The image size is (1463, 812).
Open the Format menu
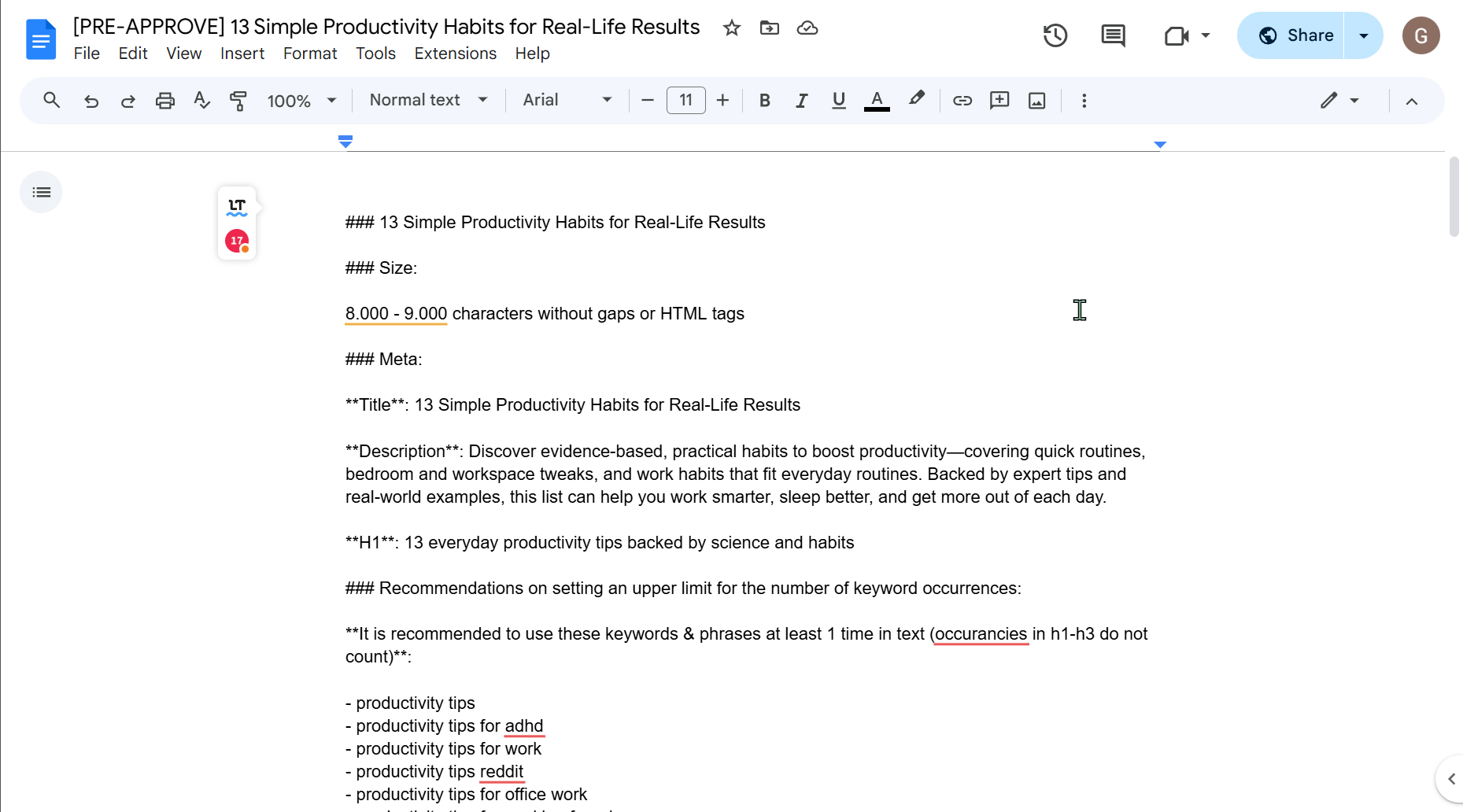tap(310, 54)
